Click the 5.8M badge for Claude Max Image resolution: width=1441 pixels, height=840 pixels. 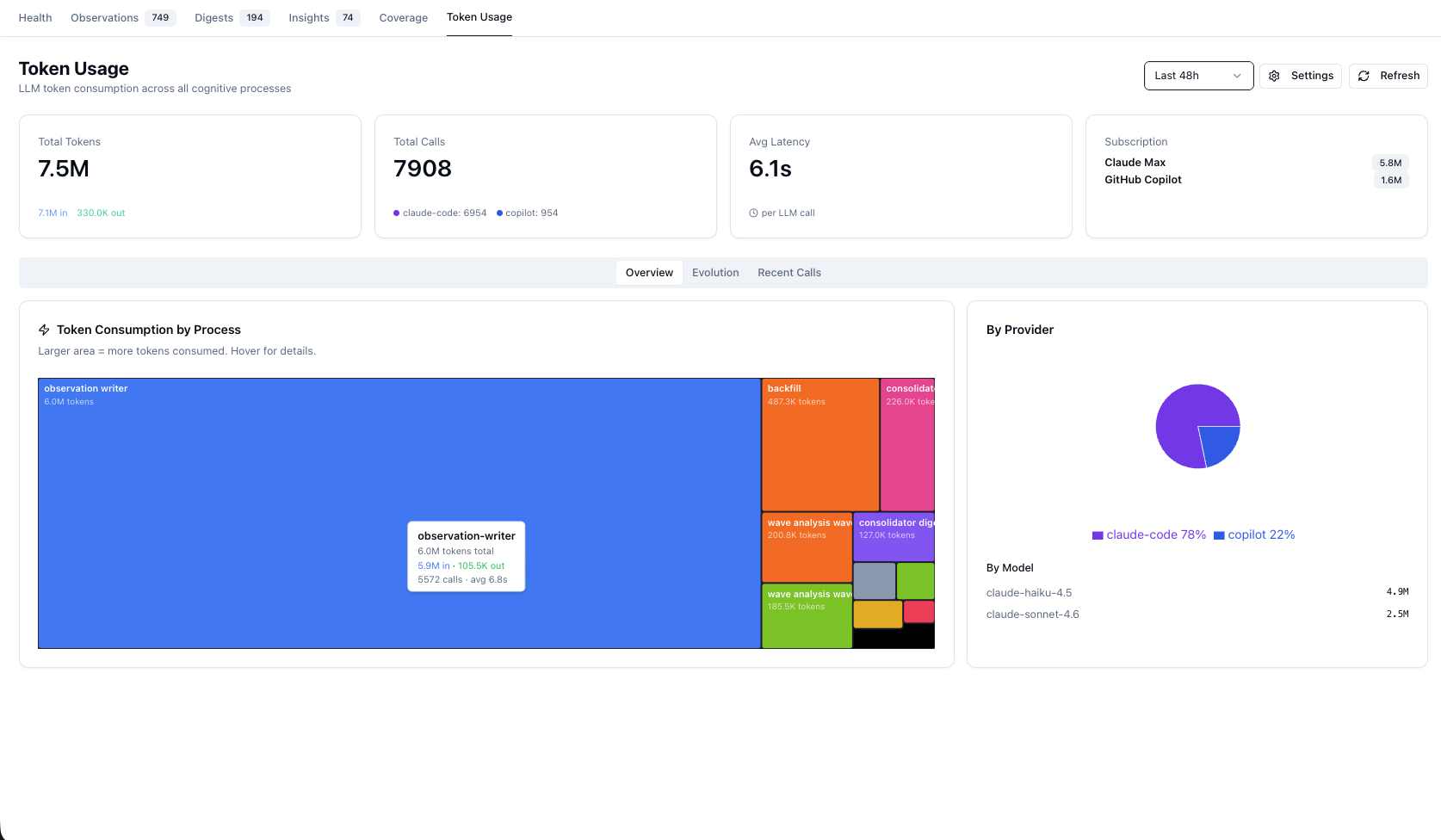click(x=1390, y=163)
